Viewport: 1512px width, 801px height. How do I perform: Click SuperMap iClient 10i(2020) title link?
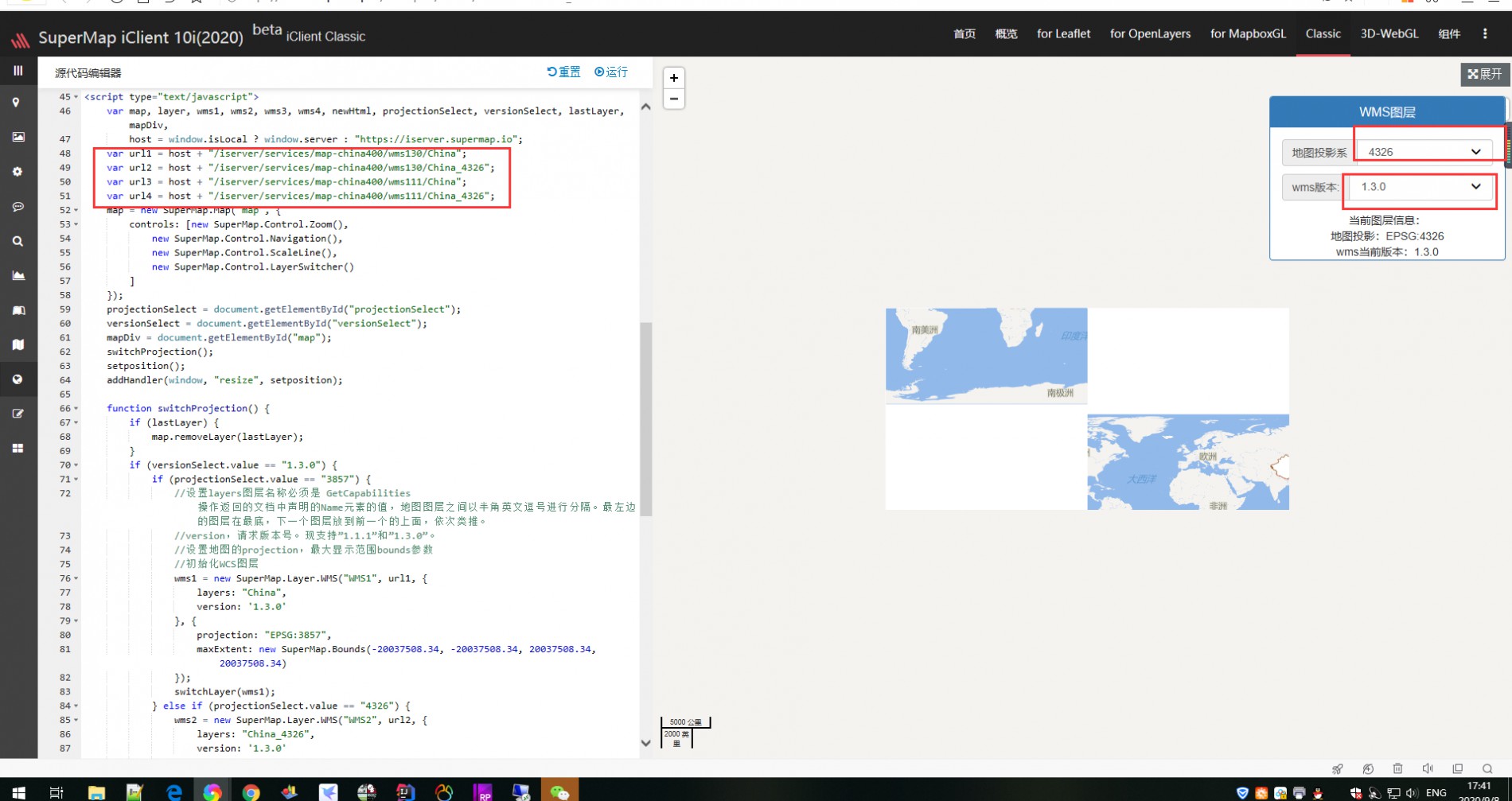(141, 37)
